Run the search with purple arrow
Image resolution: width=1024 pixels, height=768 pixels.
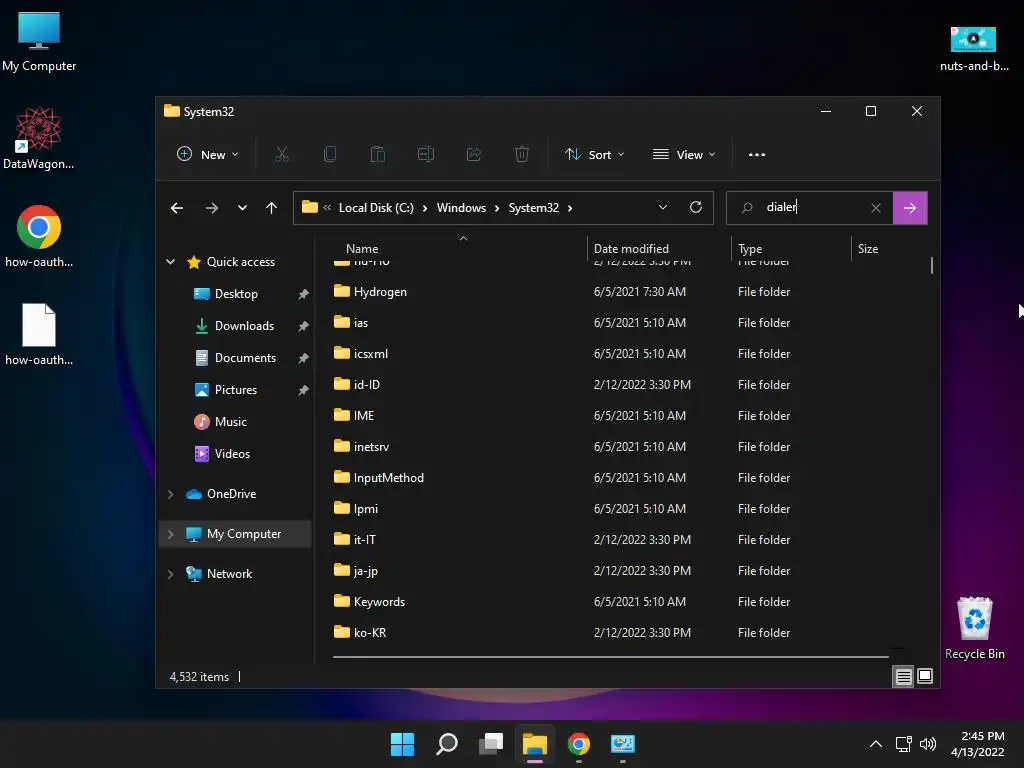point(910,208)
